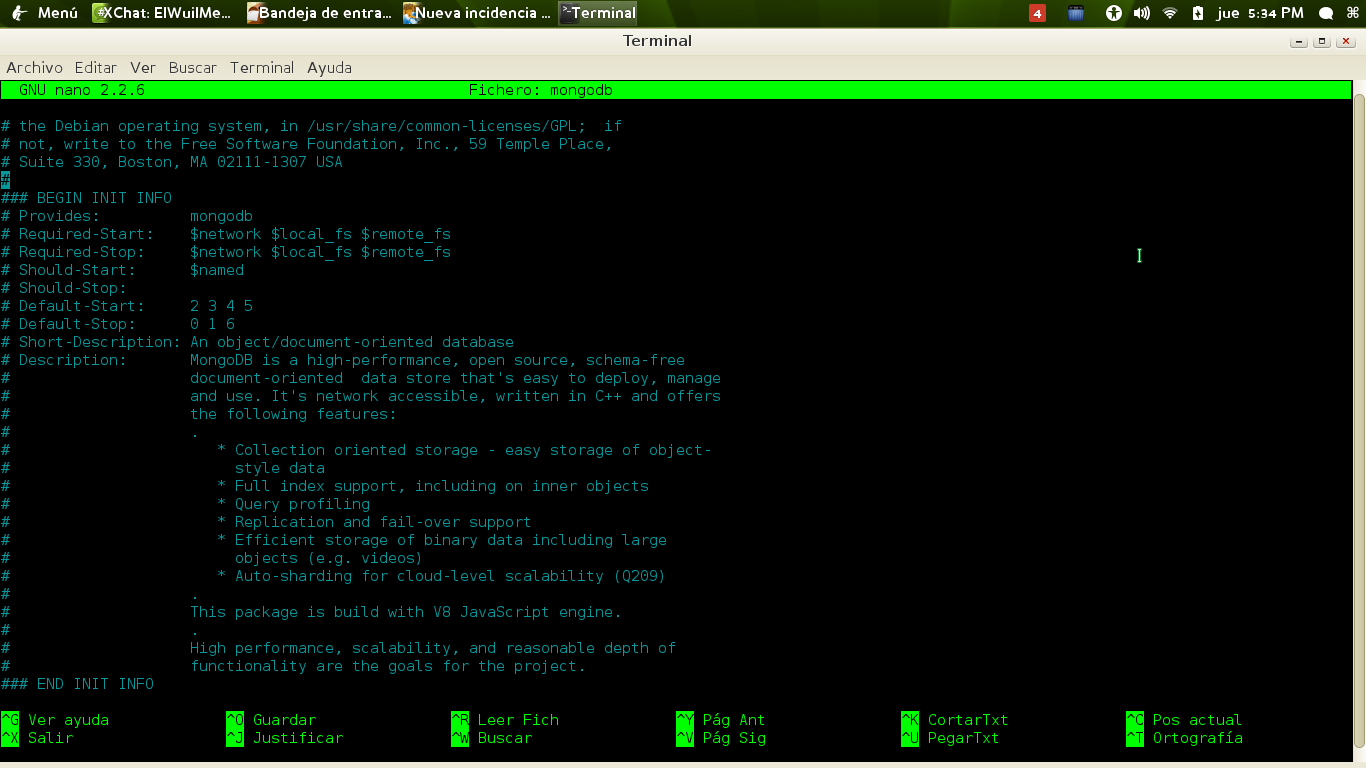1366x768 pixels.
Task: Maximize the Terminal window
Action: coord(1322,41)
